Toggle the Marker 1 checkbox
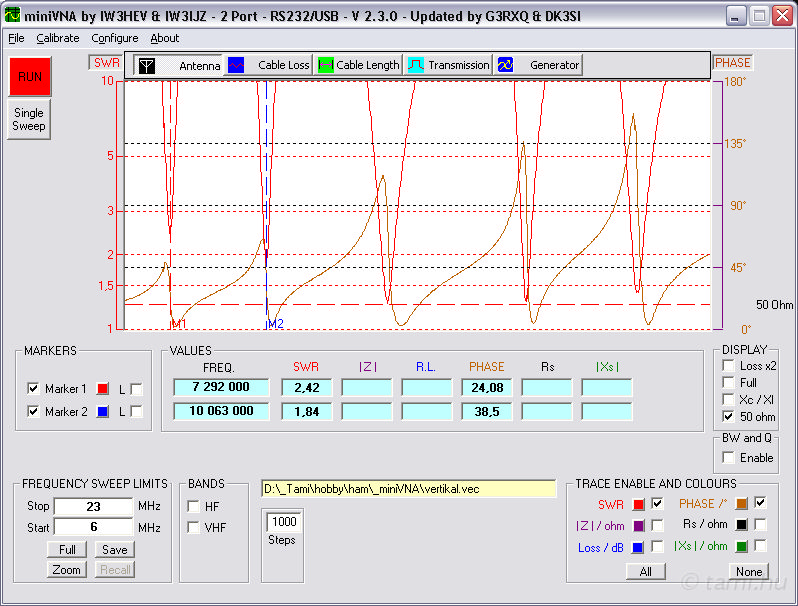This screenshot has height=606, width=798. [x=34, y=389]
